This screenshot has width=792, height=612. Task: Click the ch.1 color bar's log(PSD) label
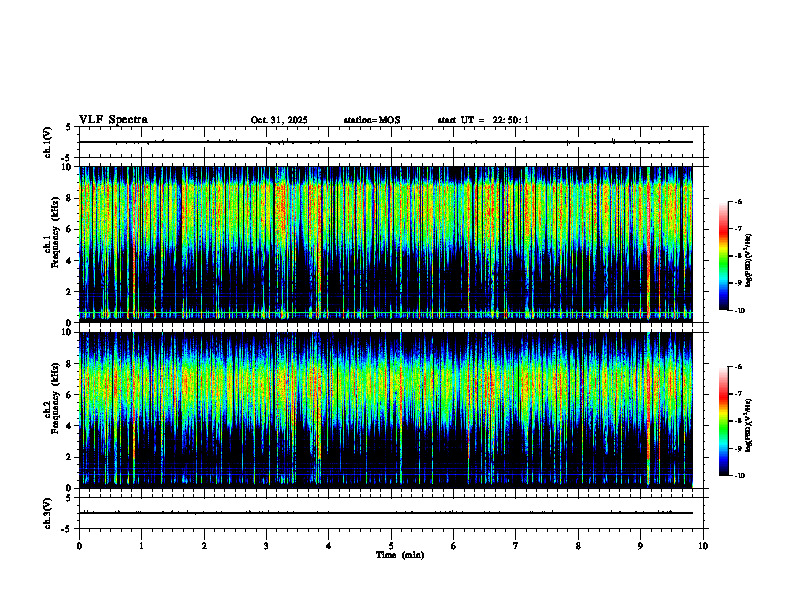click(x=749, y=261)
